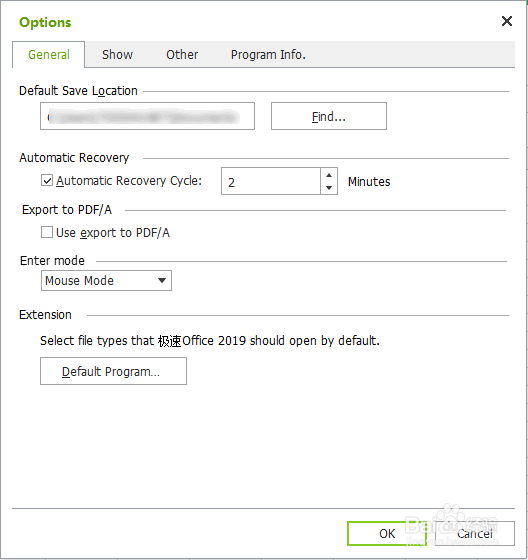The height and width of the screenshot is (560, 528).
Task: Click Cancel to discard changes
Action: pos(475,534)
